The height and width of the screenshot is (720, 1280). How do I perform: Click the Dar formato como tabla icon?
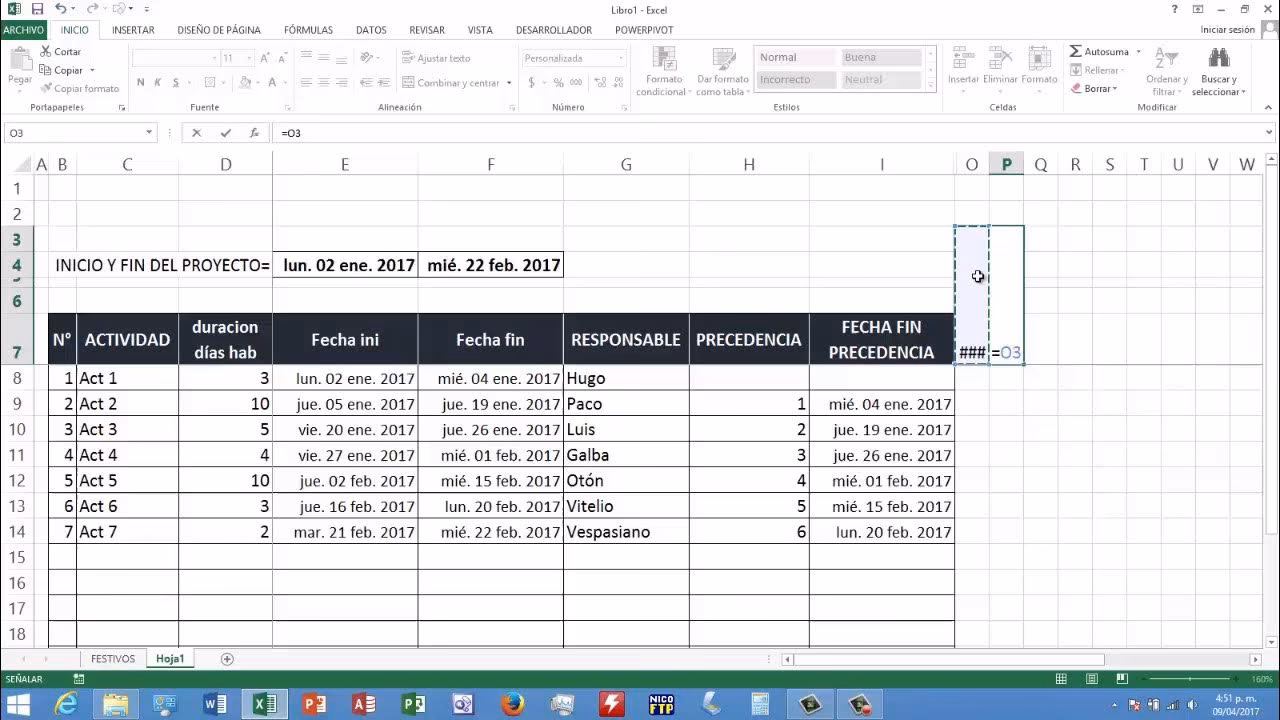[x=722, y=70]
